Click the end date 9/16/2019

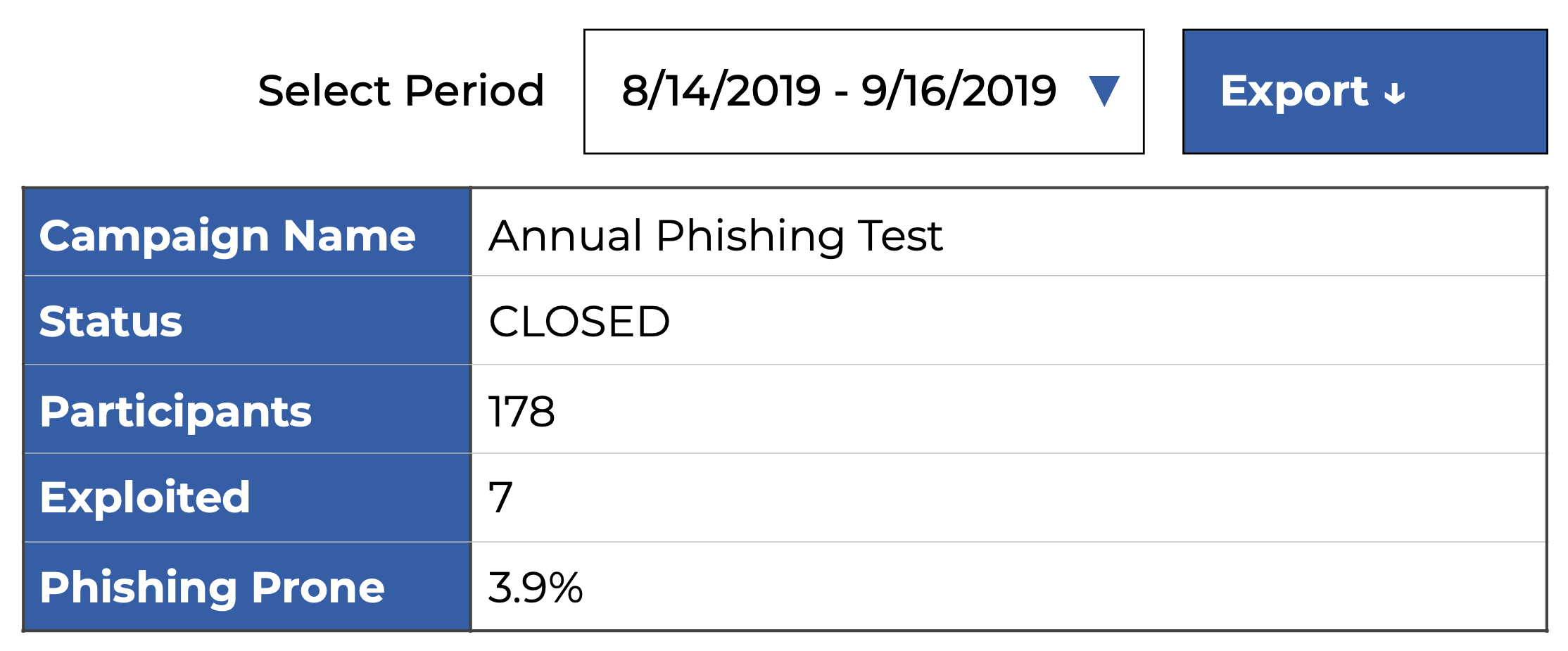click(x=959, y=91)
